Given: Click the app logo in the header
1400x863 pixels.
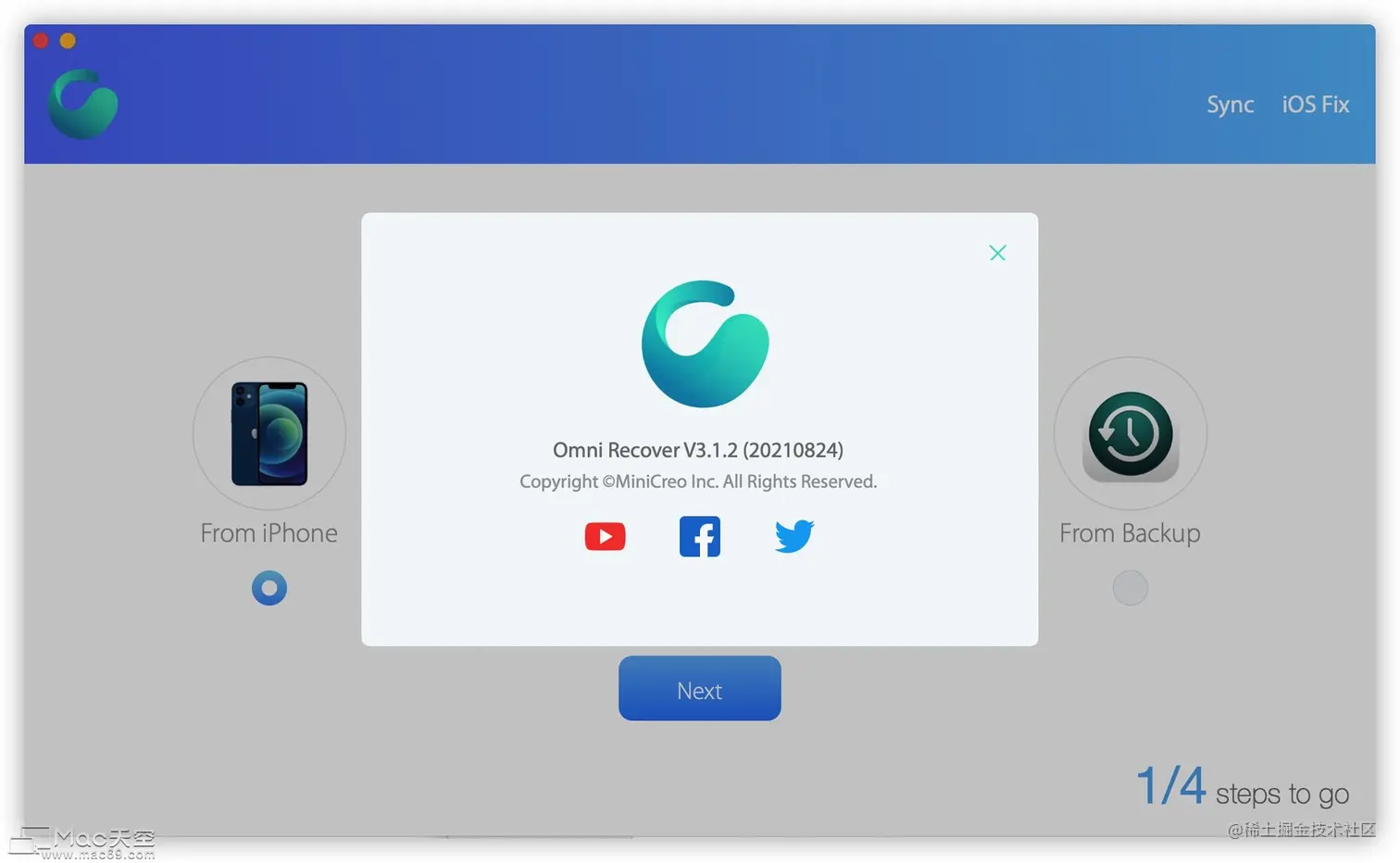Looking at the screenshot, I should (x=82, y=104).
